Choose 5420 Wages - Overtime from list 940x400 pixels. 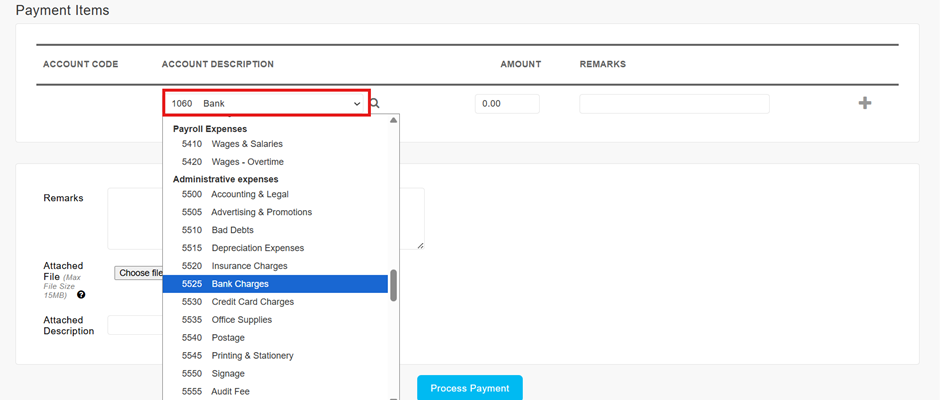(275, 162)
